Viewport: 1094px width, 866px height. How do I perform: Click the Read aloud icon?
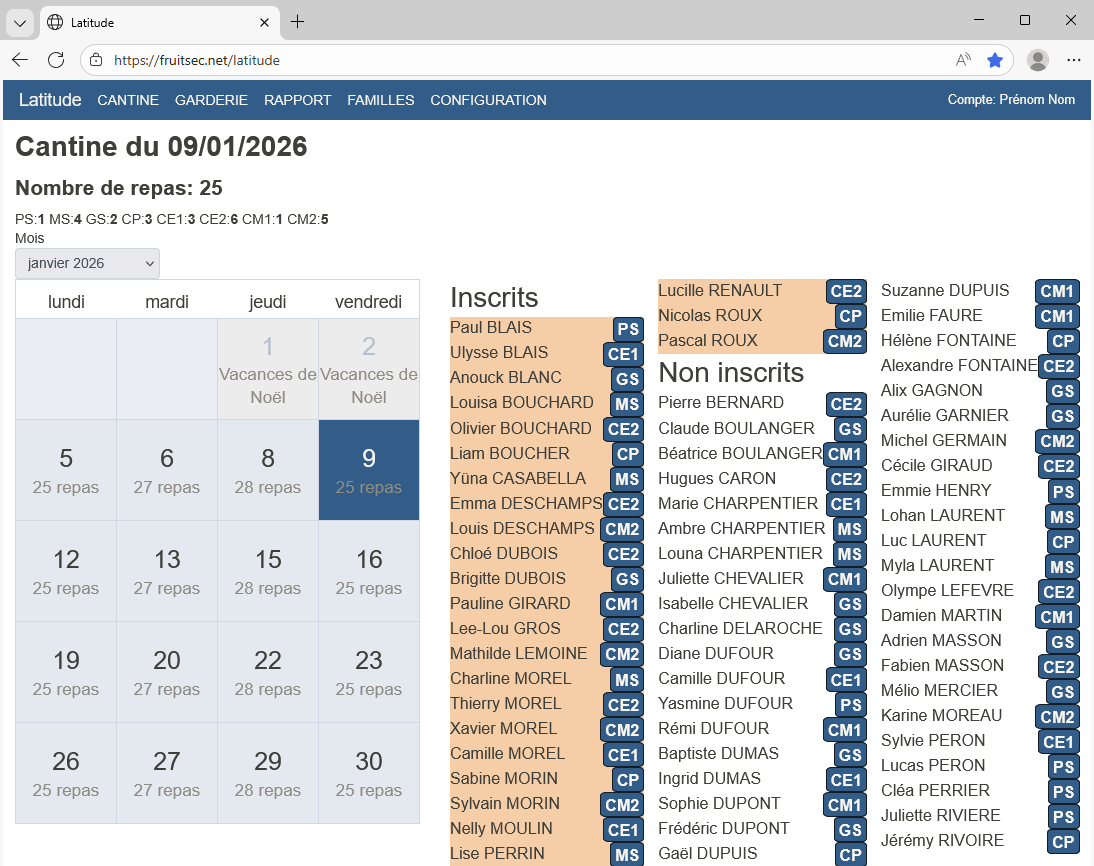point(963,60)
